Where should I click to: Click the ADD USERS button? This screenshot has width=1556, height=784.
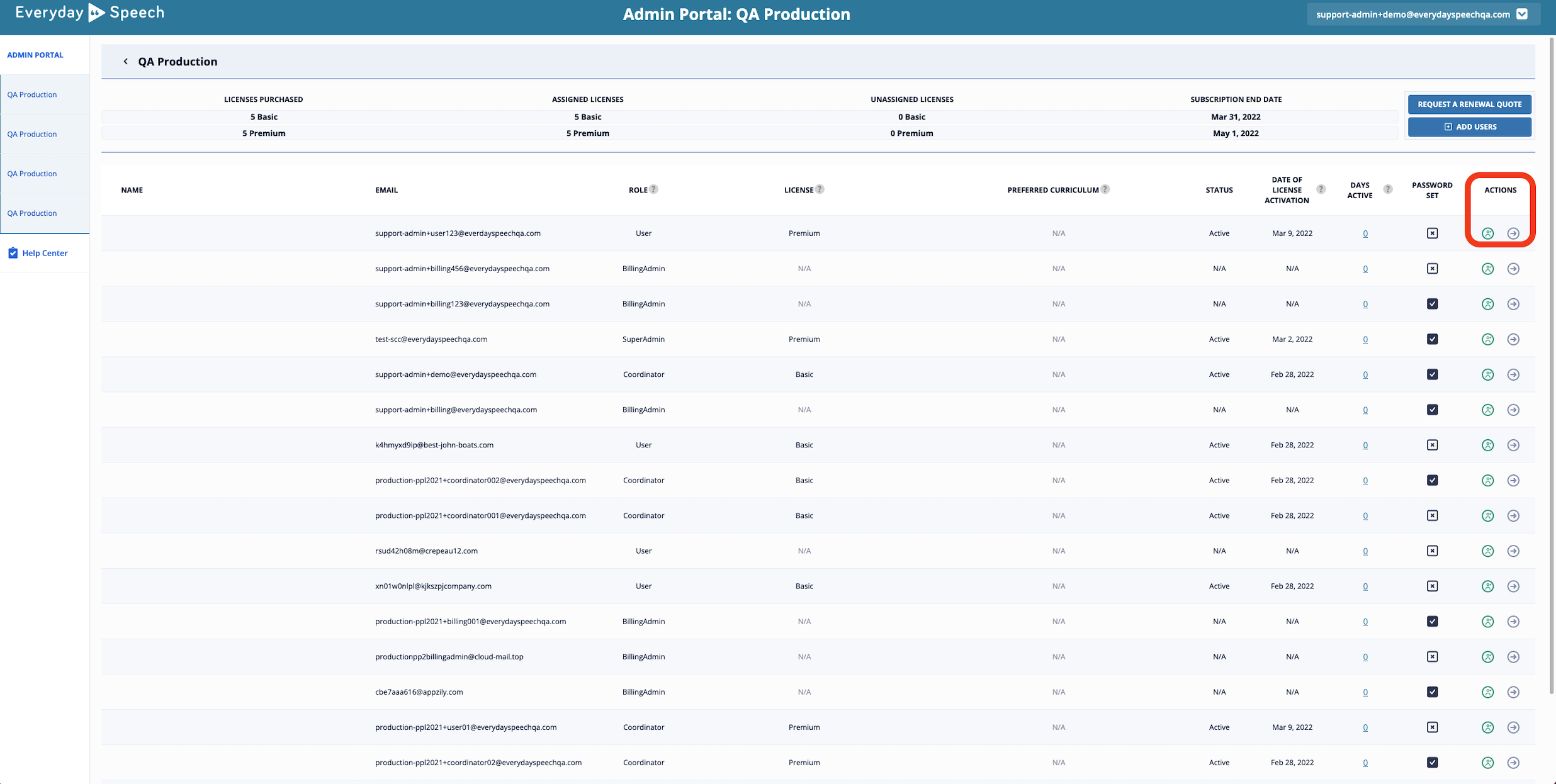click(x=1469, y=127)
